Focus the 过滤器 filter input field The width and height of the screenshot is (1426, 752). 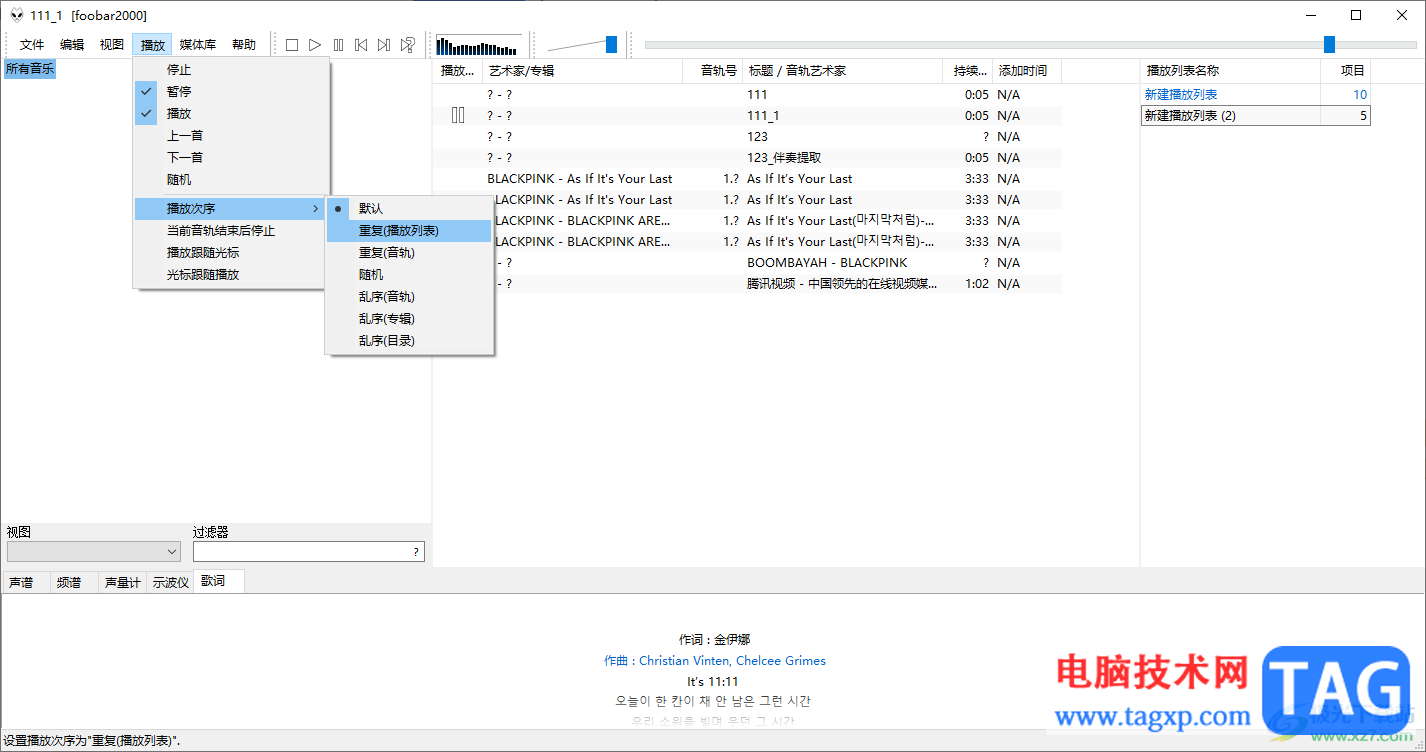tap(308, 551)
